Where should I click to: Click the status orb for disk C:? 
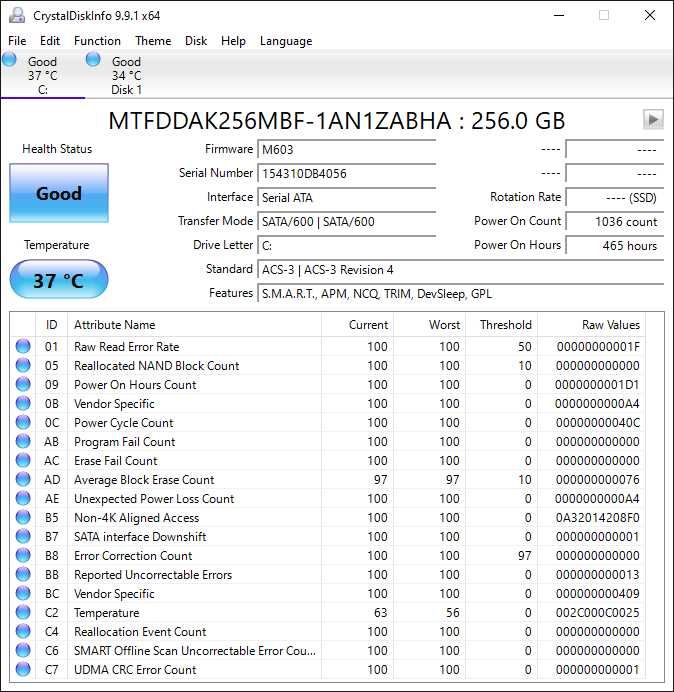click(9, 59)
